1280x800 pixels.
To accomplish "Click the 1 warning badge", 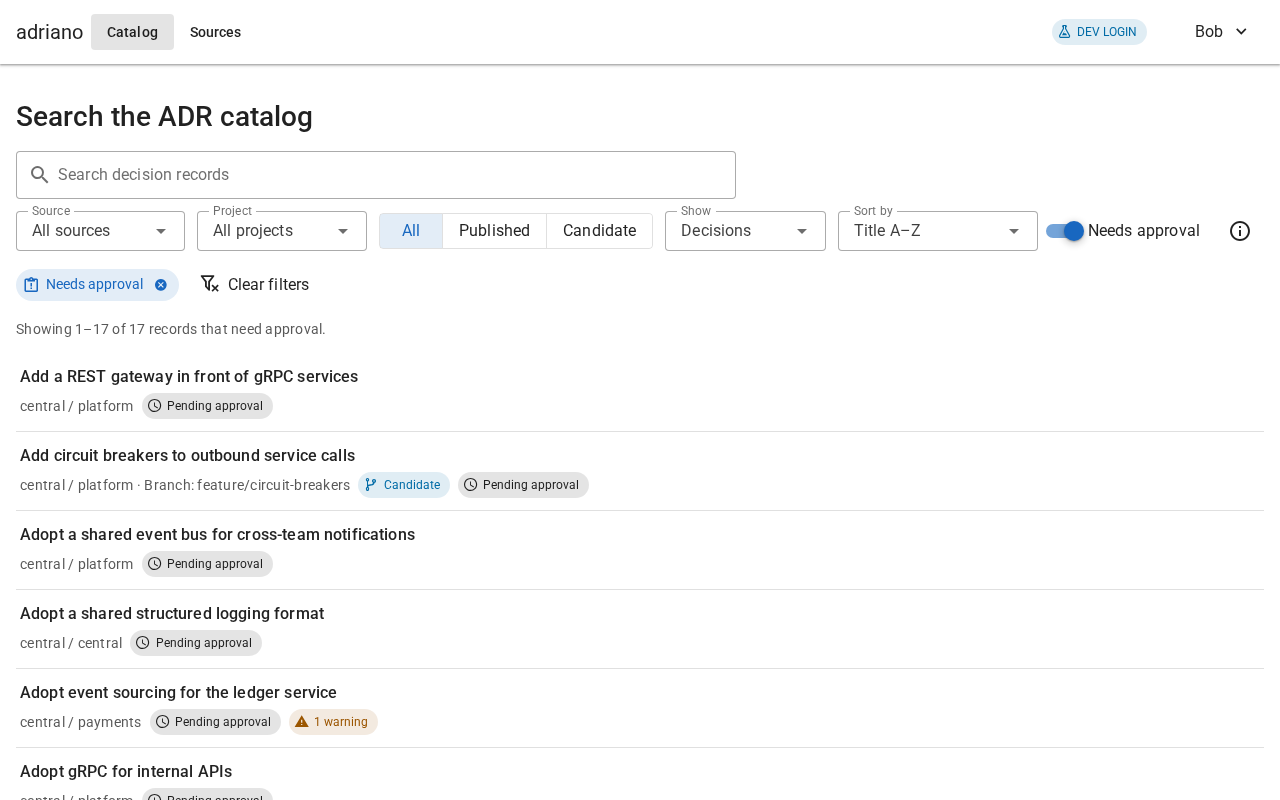I will 333,722.
